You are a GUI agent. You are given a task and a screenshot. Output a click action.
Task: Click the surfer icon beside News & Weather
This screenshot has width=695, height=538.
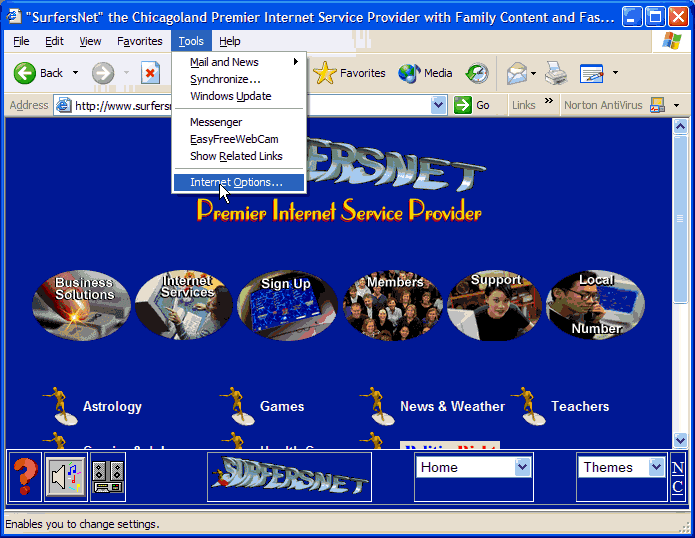click(x=377, y=406)
